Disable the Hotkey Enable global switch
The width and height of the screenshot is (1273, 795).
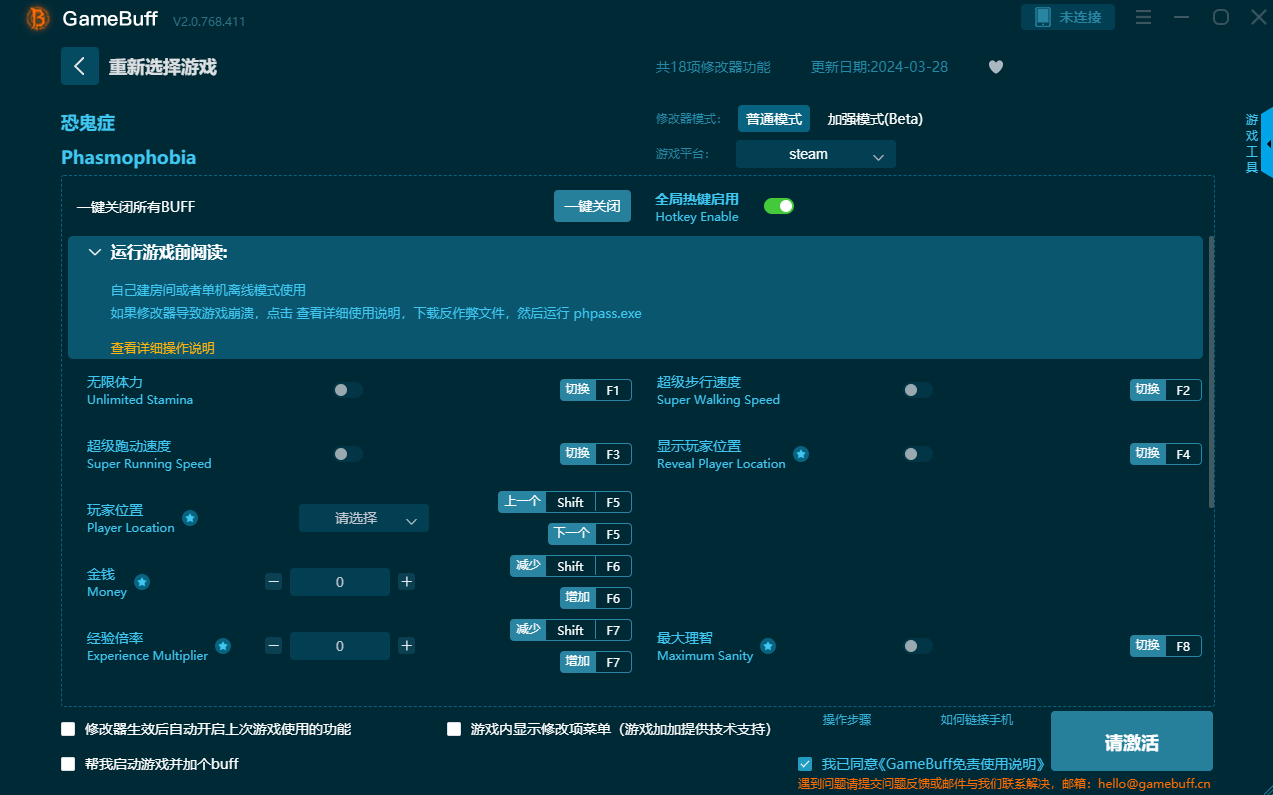[779, 205]
